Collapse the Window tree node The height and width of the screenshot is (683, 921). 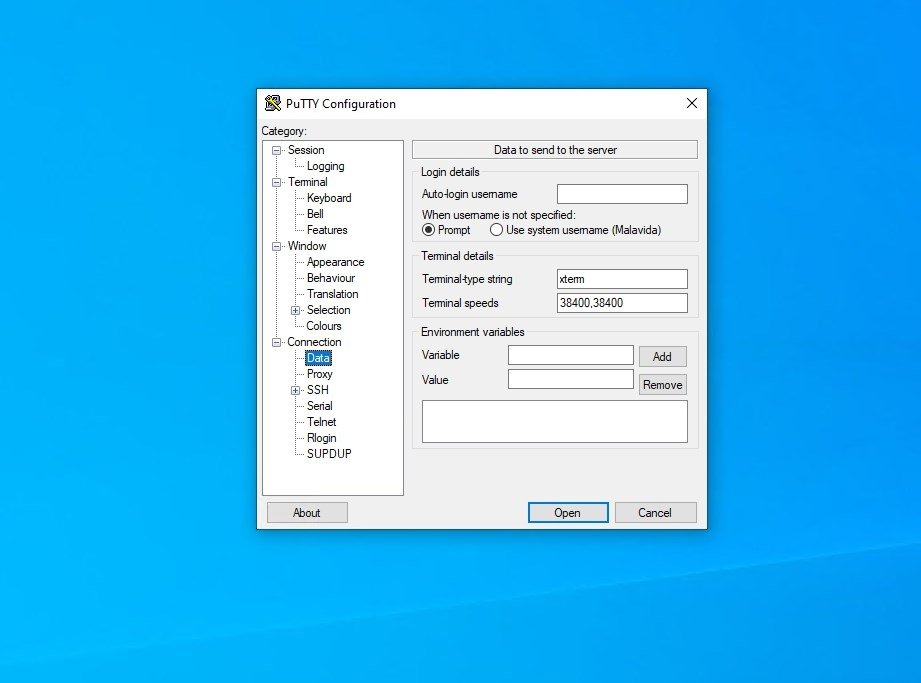(x=276, y=247)
